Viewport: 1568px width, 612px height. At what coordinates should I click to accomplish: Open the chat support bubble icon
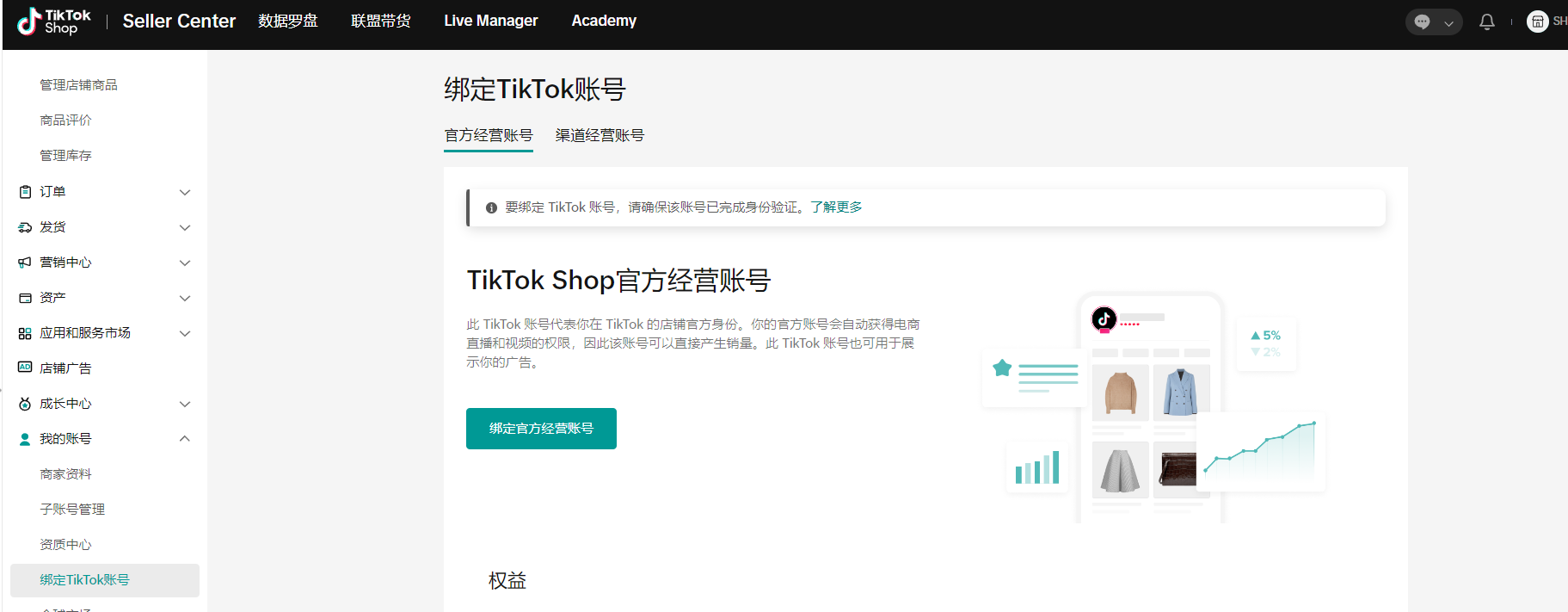pyautogui.click(x=1422, y=22)
